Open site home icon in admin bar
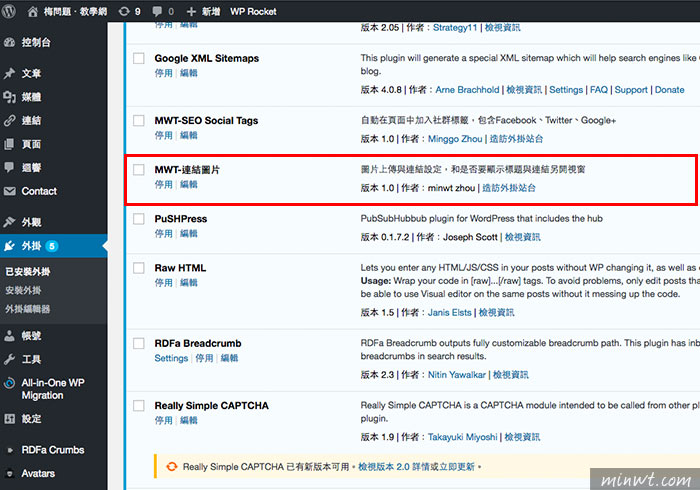This screenshot has width=700, height=490. [33, 12]
